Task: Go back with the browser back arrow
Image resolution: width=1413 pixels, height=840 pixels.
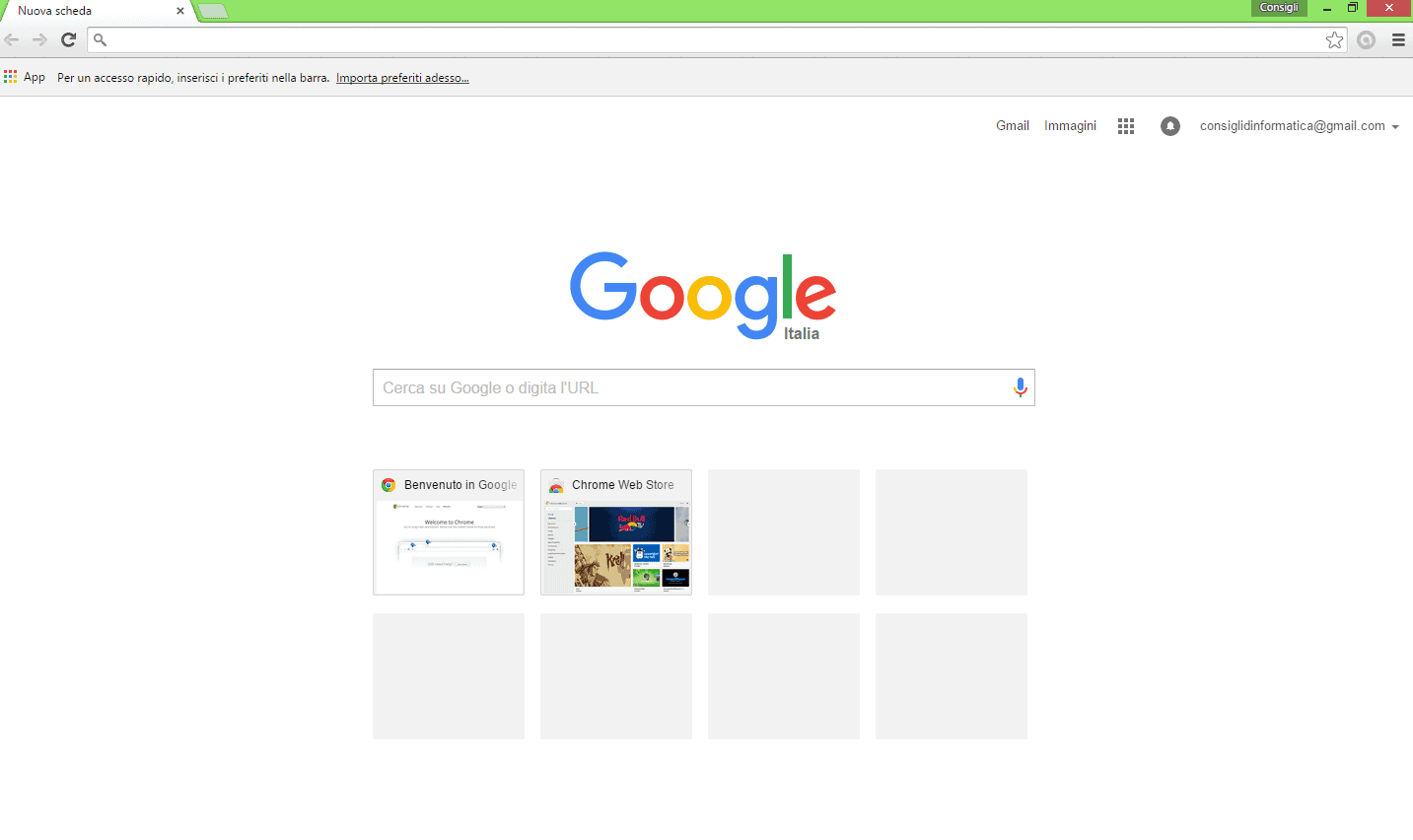Action: pyautogui.click(x=12, y=39)
